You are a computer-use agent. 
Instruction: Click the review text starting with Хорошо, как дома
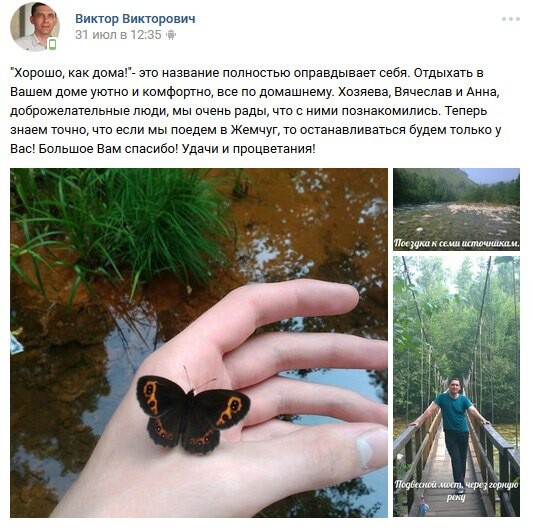[255, 111]
